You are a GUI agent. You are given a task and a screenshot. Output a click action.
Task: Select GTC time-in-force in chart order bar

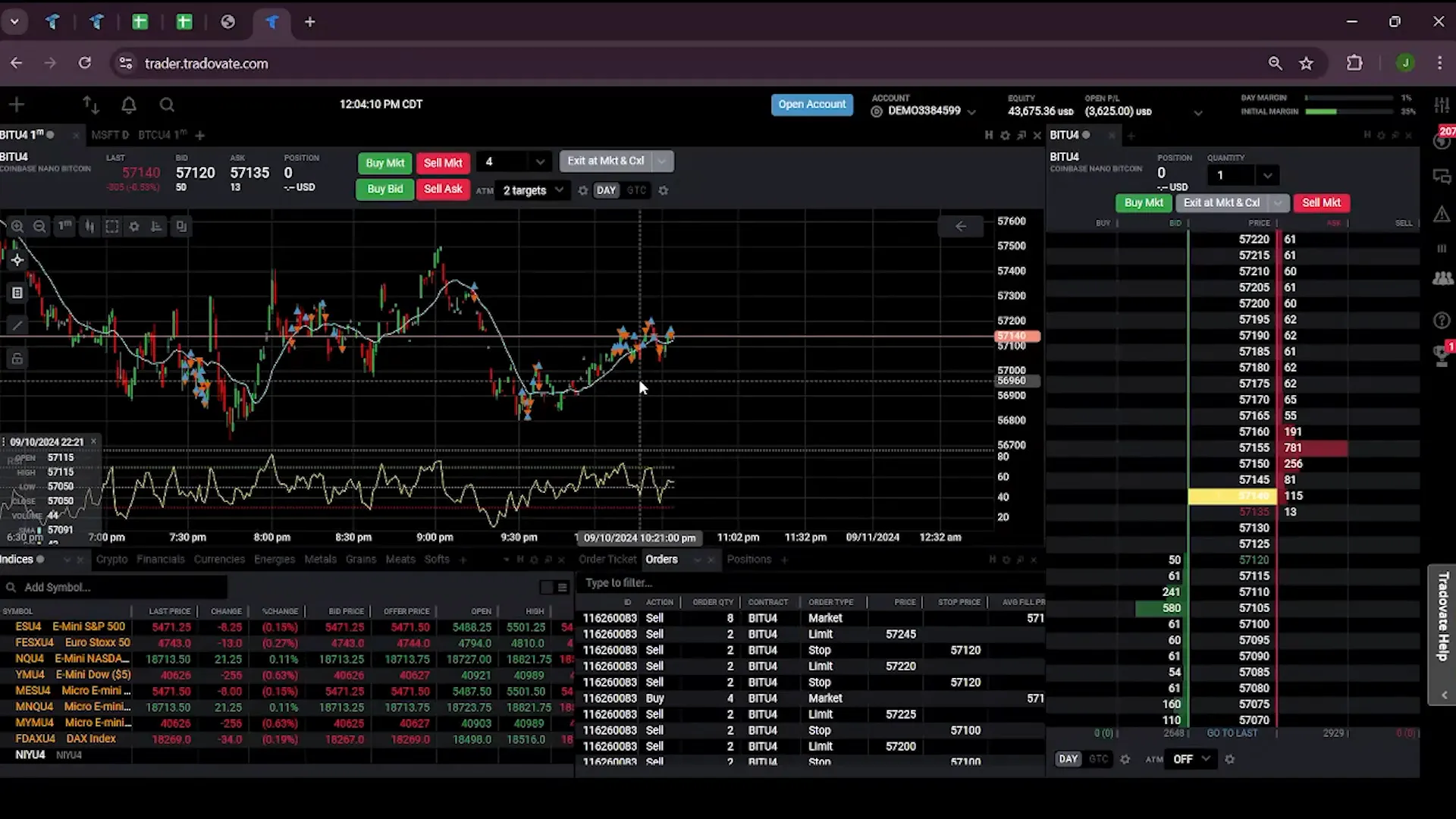pos(636,190)
